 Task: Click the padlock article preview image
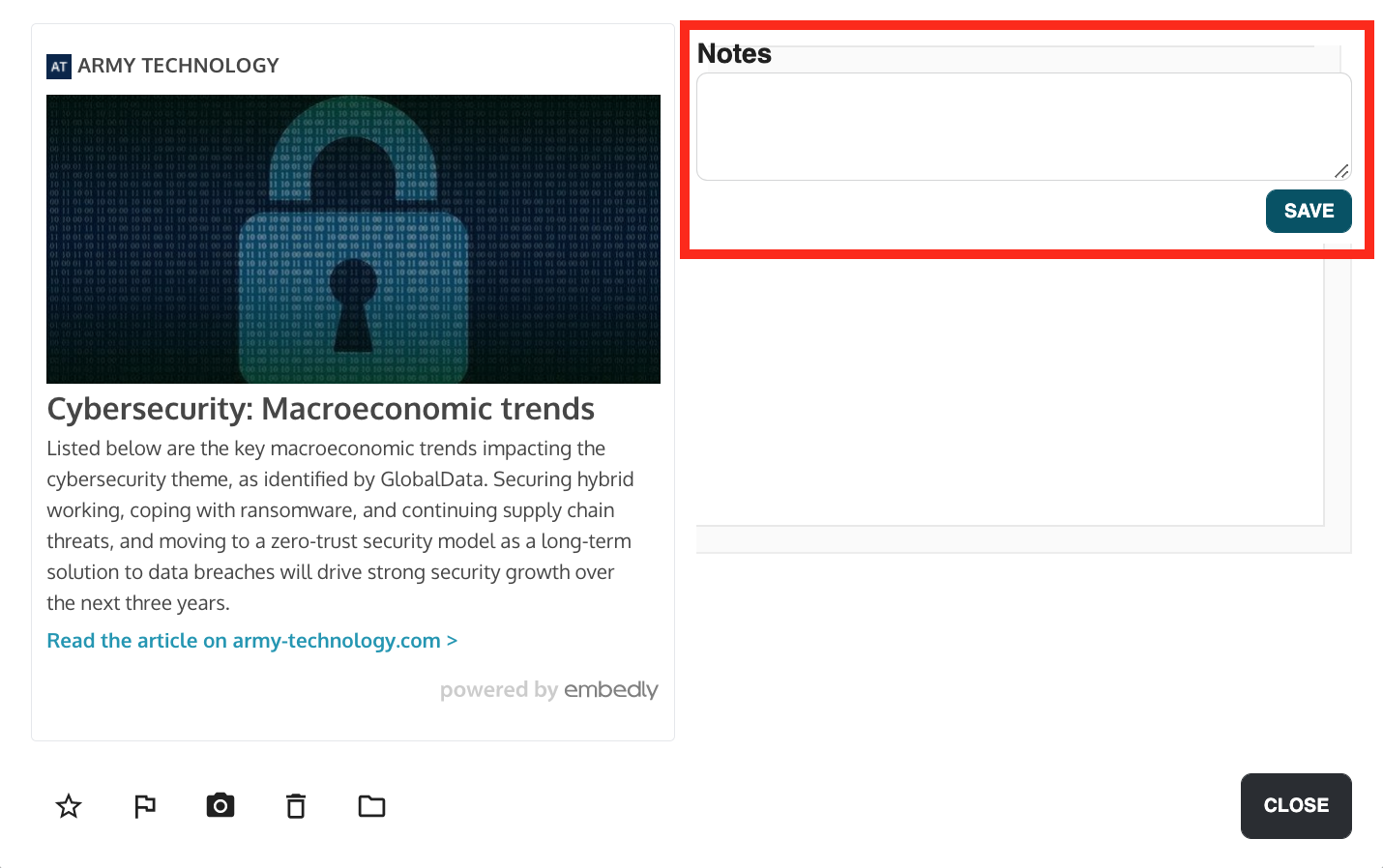(x=353, y=239)
